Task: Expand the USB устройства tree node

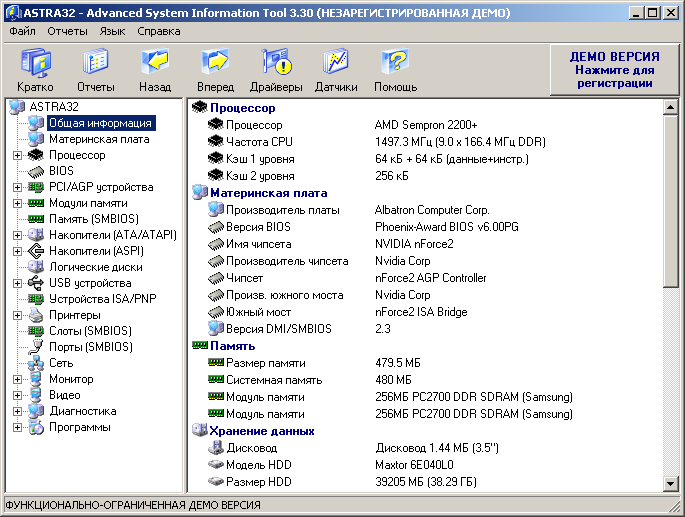Action: coord(17,284)
